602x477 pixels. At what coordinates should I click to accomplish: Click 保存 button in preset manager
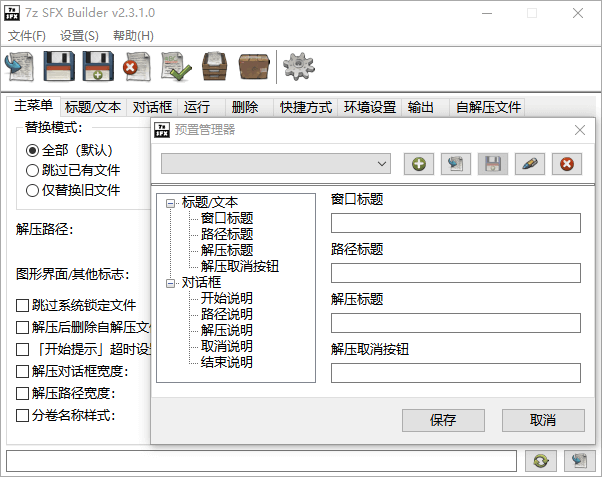tap(443, 420)
